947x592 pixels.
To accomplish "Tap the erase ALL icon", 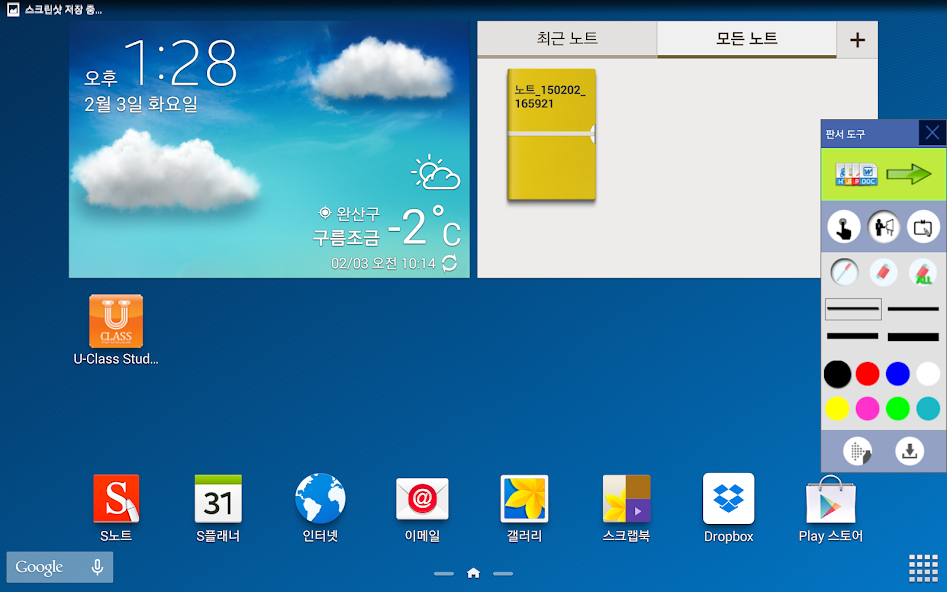I will (x=923, y=272).
